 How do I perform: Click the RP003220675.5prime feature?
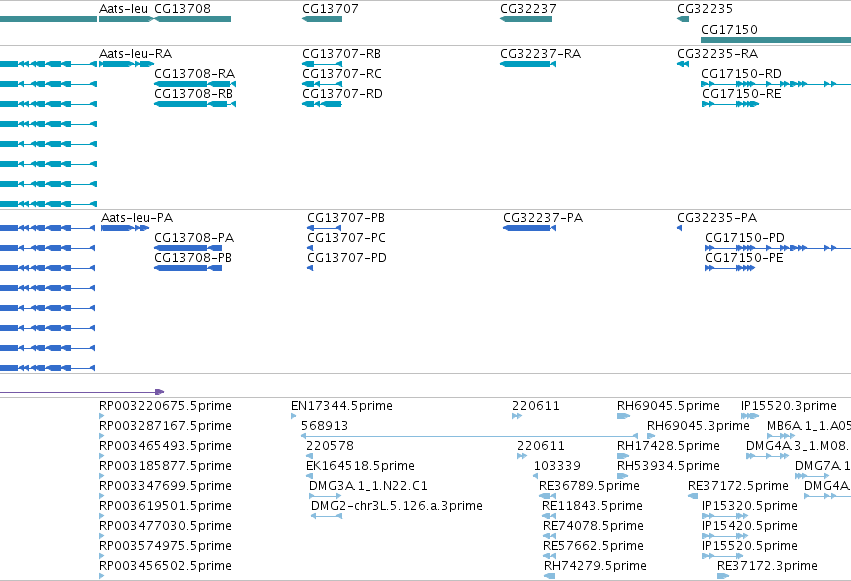pyautogui.click(x=165, y=406)
